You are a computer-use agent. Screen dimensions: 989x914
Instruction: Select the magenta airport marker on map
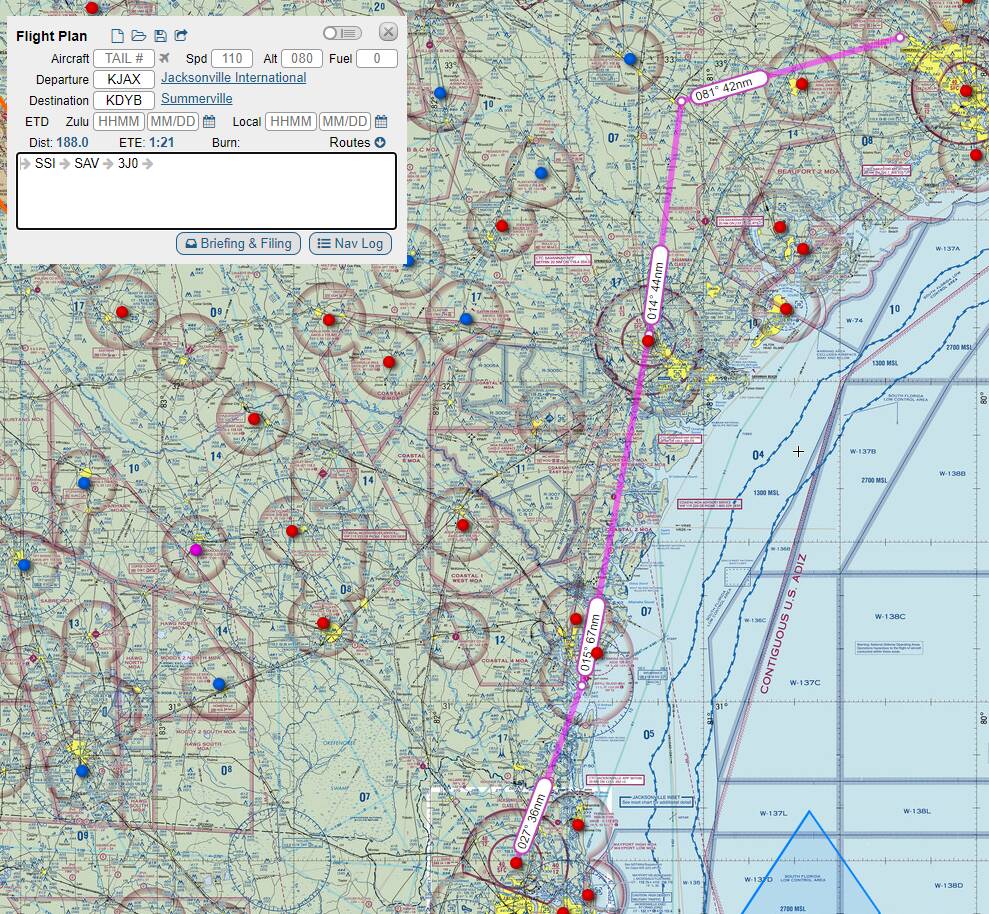(195, 550)
